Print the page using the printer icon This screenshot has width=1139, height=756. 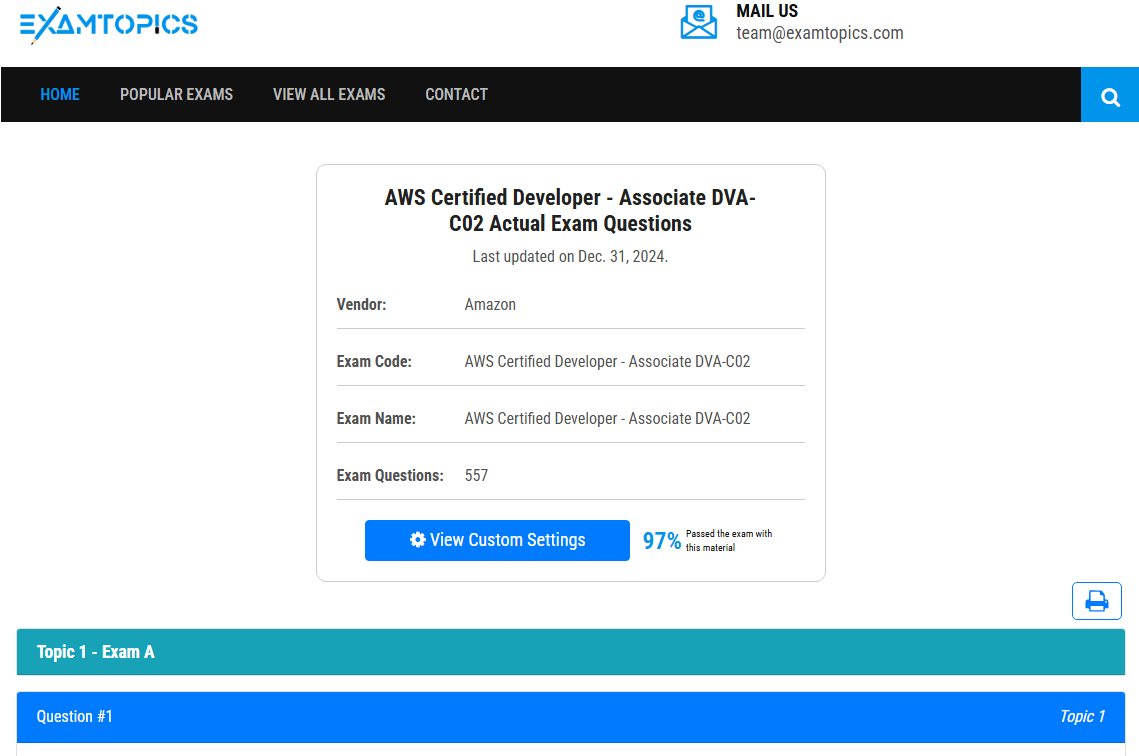click(1097, 601)
